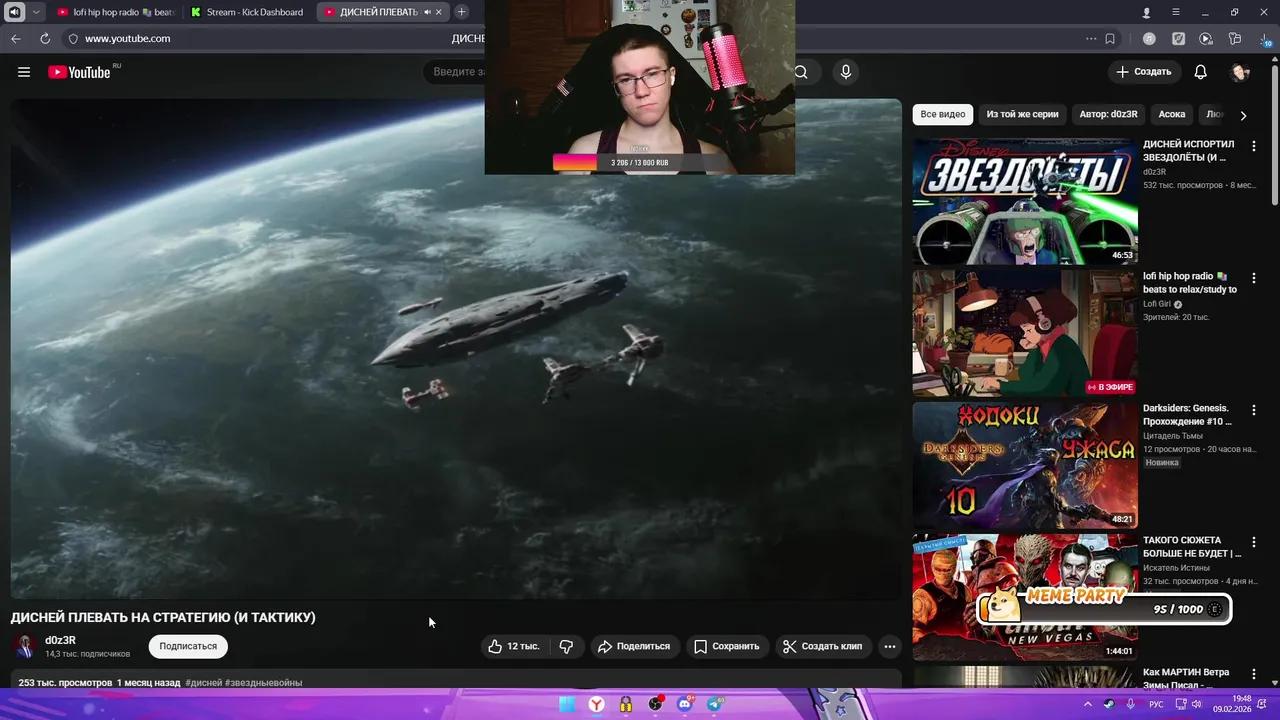Open the YouTube hamburger guide menu
1280x720 pixels.
coord(24,72)
